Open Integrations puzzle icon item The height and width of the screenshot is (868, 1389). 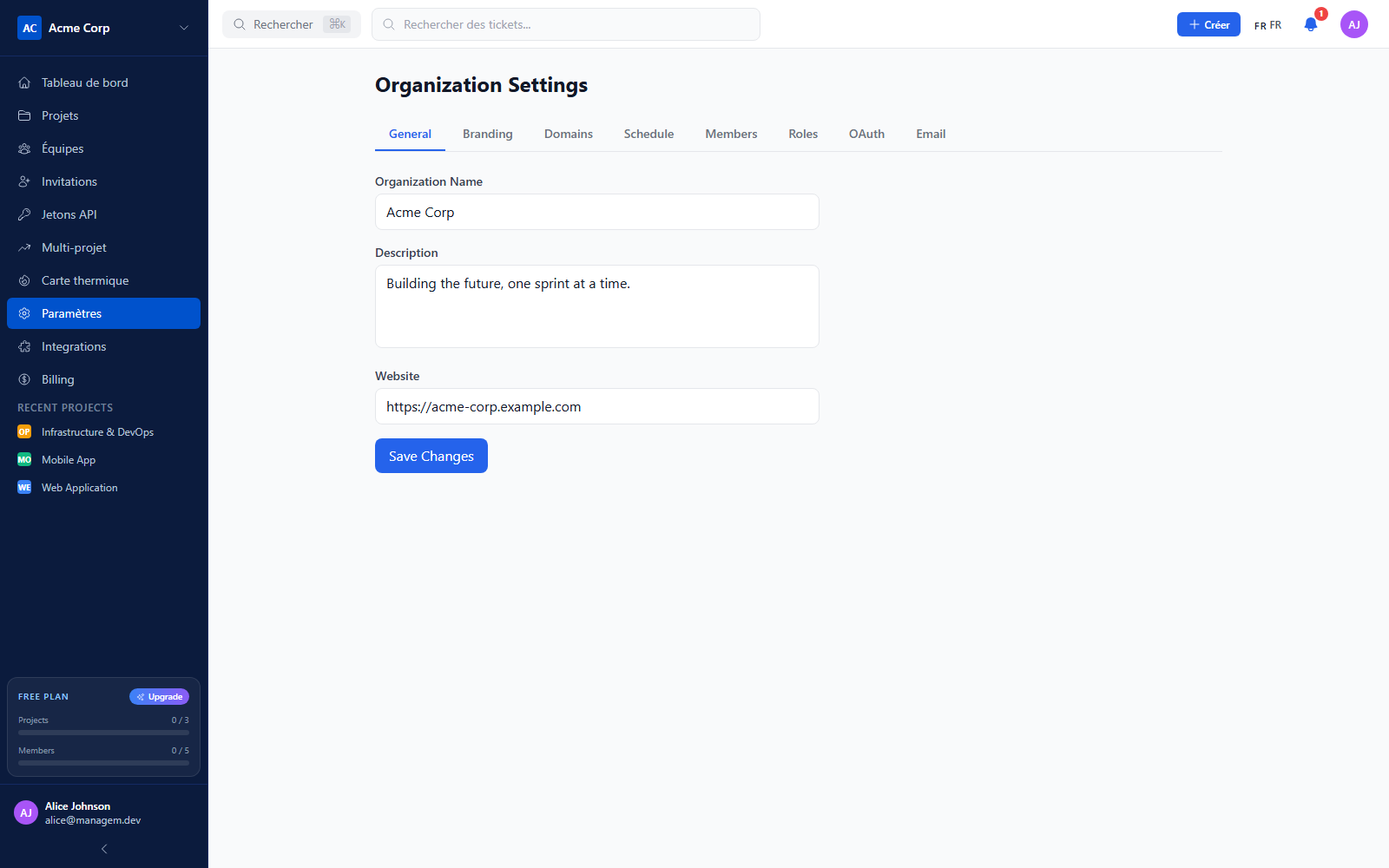point(24,346)
